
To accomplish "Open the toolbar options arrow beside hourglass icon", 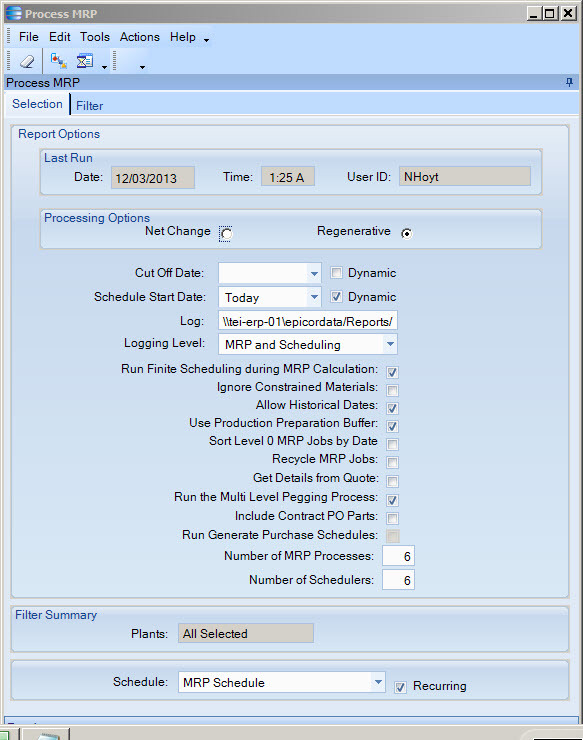I will pyautogui.click(x=104, y=67).
